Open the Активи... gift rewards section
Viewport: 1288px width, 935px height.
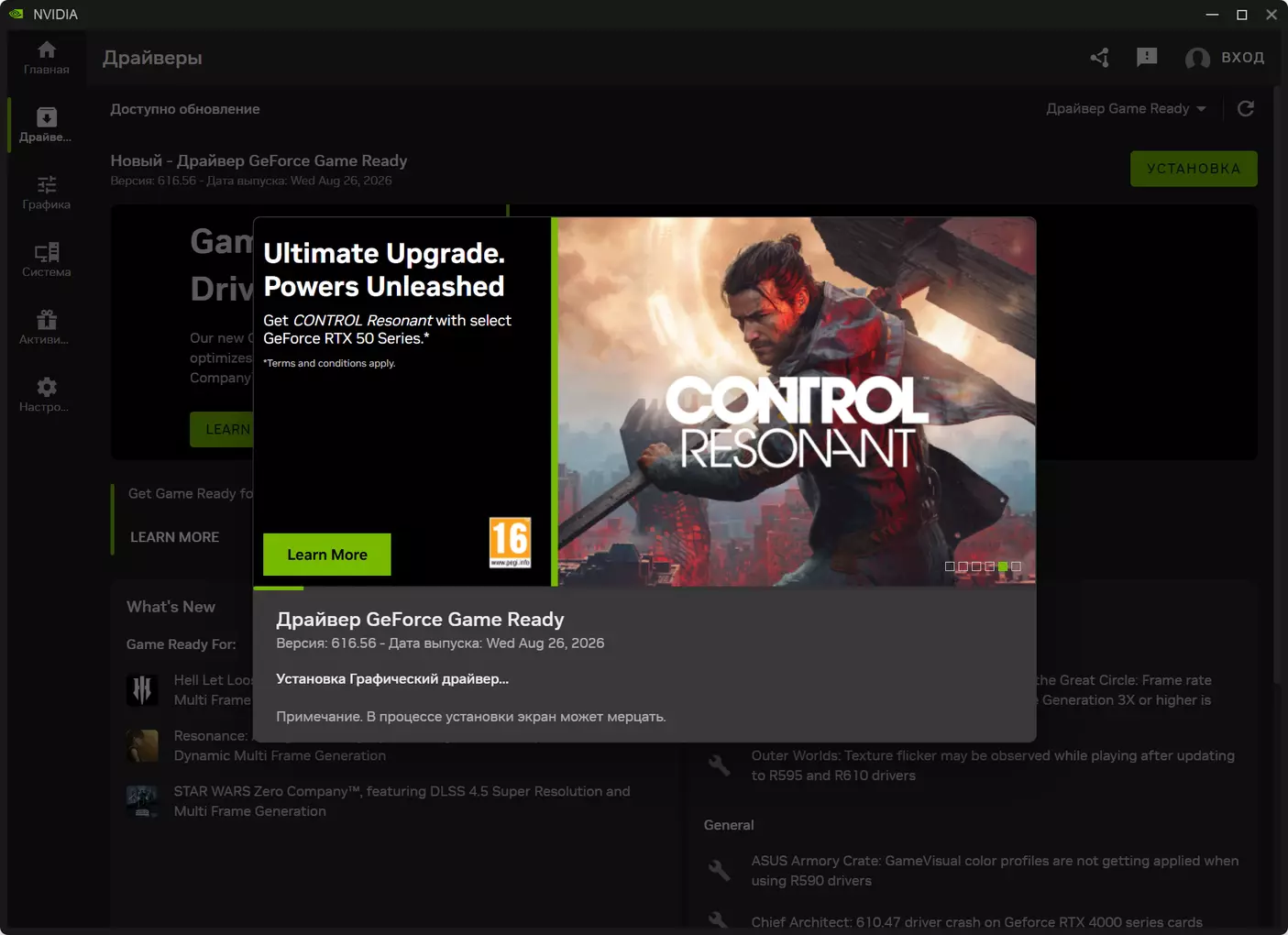point(47,328)
